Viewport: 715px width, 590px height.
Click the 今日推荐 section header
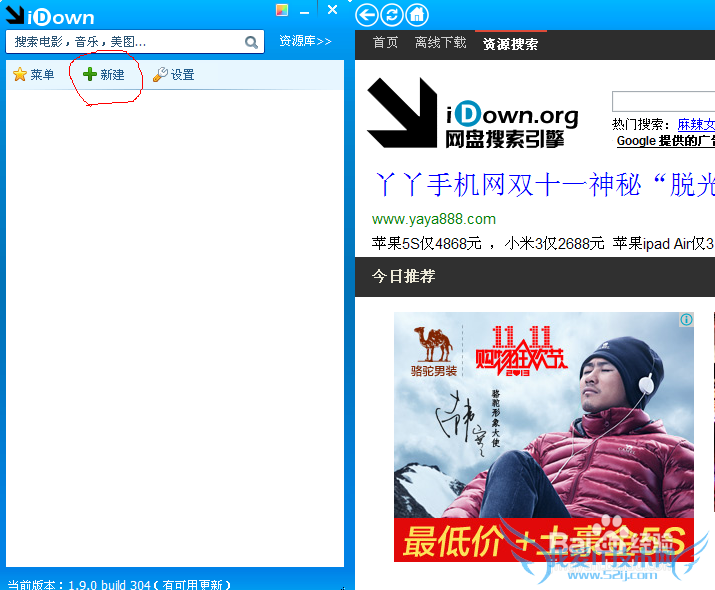(403, 276)
